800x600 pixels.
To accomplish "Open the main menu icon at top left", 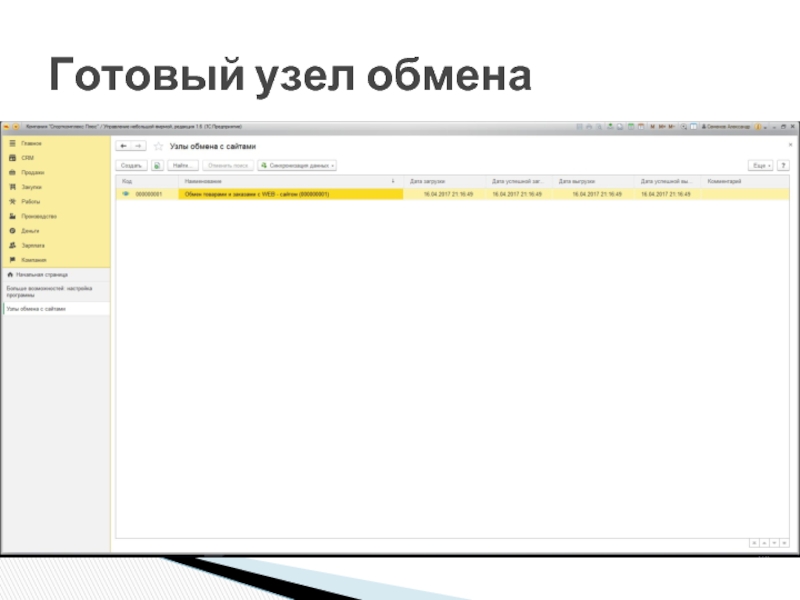I will [7, 127].
